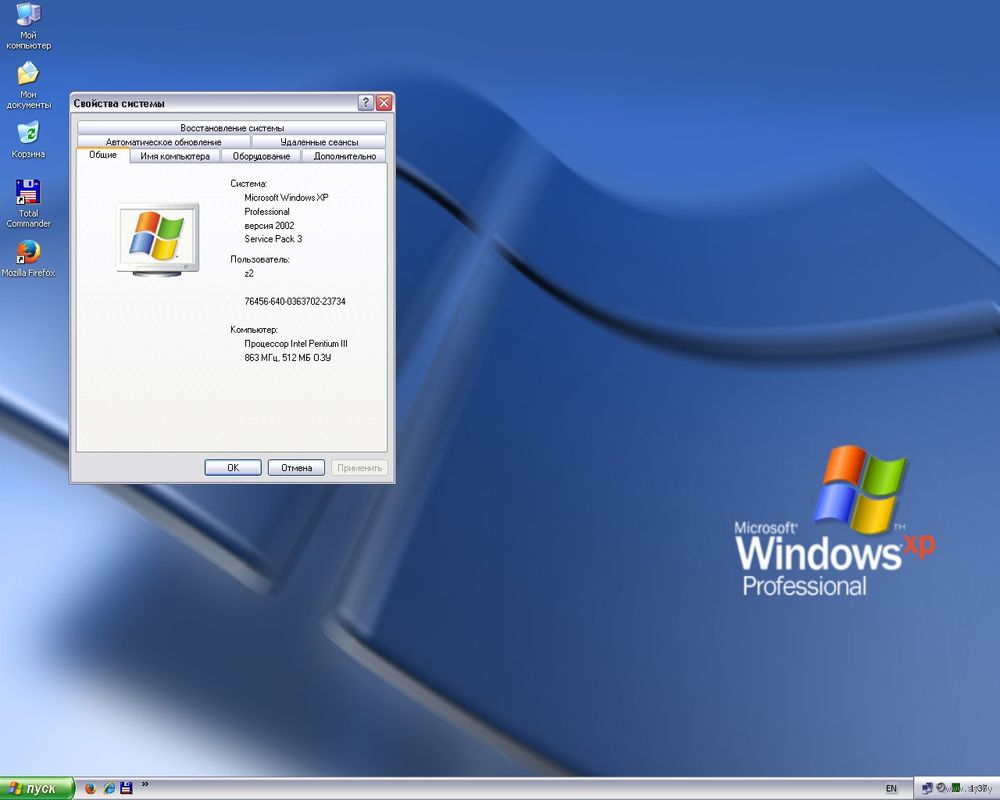Switch to the Восстановление системы tab
The height and width of the screenshot is (800, 1000).
(x=232, y=128)
